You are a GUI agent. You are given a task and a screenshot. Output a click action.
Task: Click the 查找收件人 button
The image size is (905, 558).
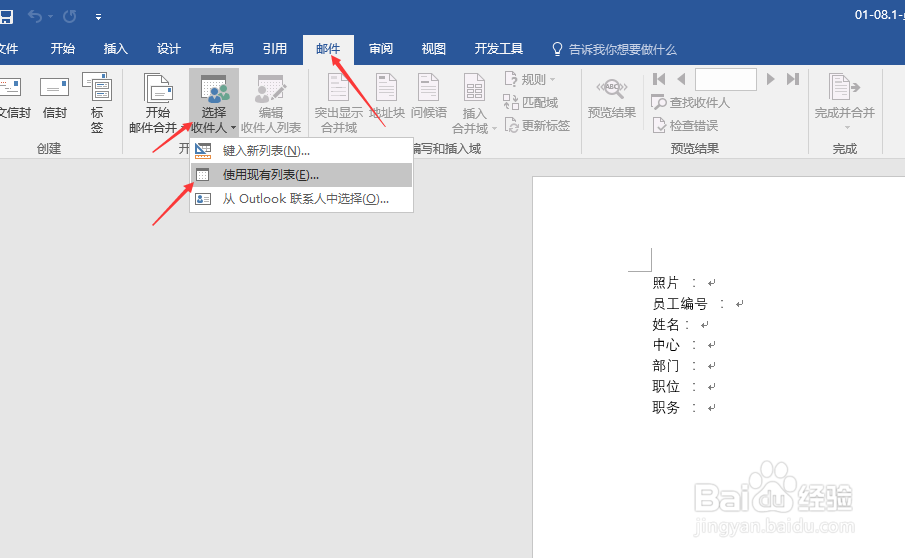pyautogui.click(x=690, y=103)
